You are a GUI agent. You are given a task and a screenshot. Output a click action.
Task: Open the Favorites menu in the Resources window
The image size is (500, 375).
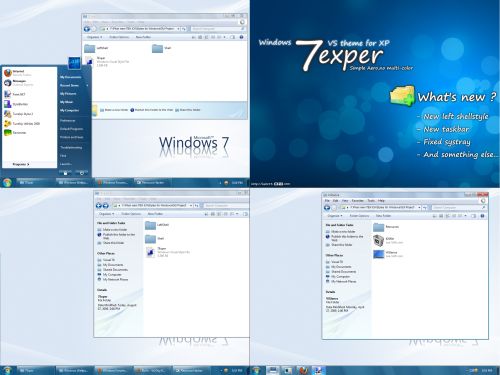(358, 201)
